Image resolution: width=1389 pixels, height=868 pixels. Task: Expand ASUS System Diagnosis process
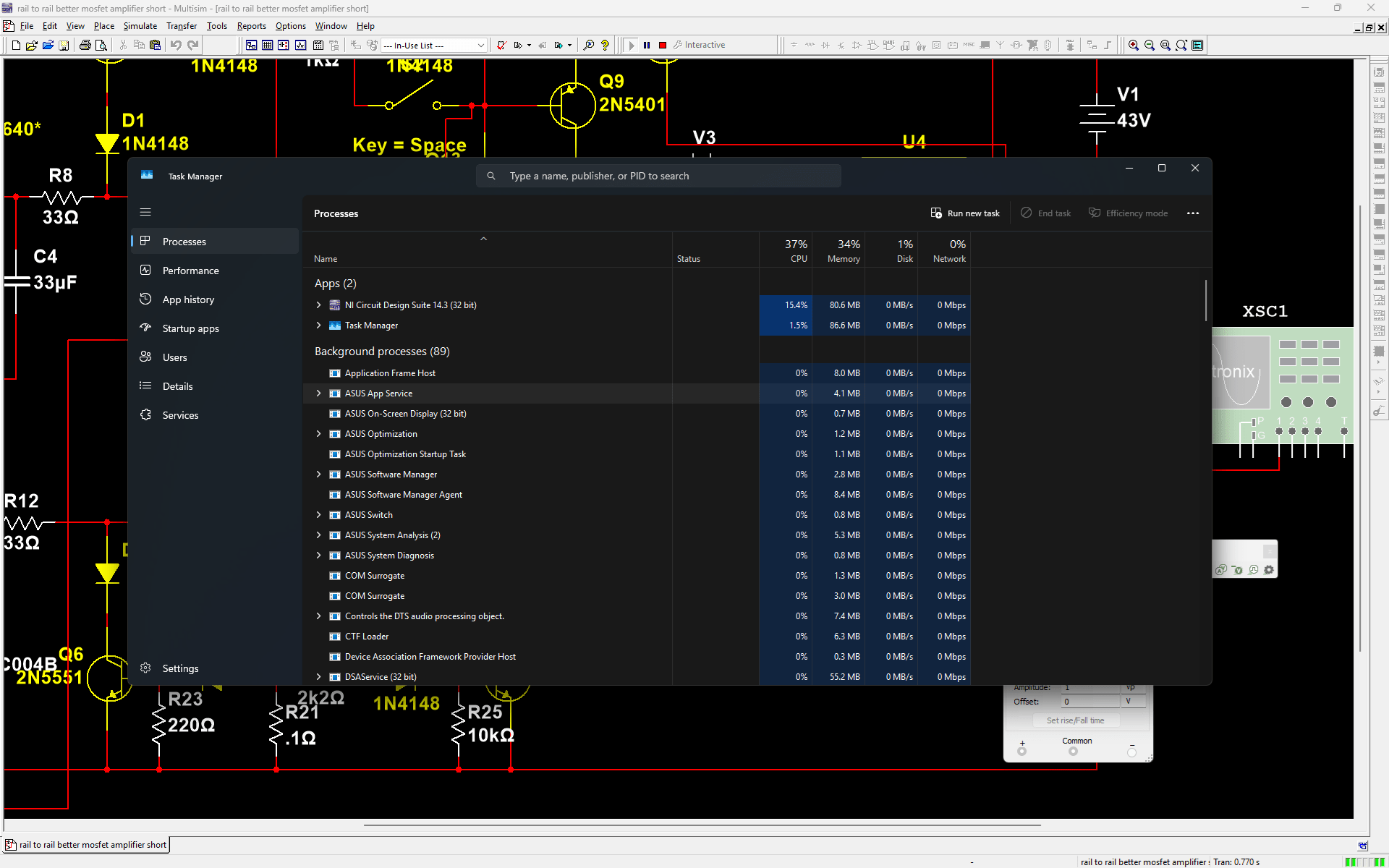point(318,556)
